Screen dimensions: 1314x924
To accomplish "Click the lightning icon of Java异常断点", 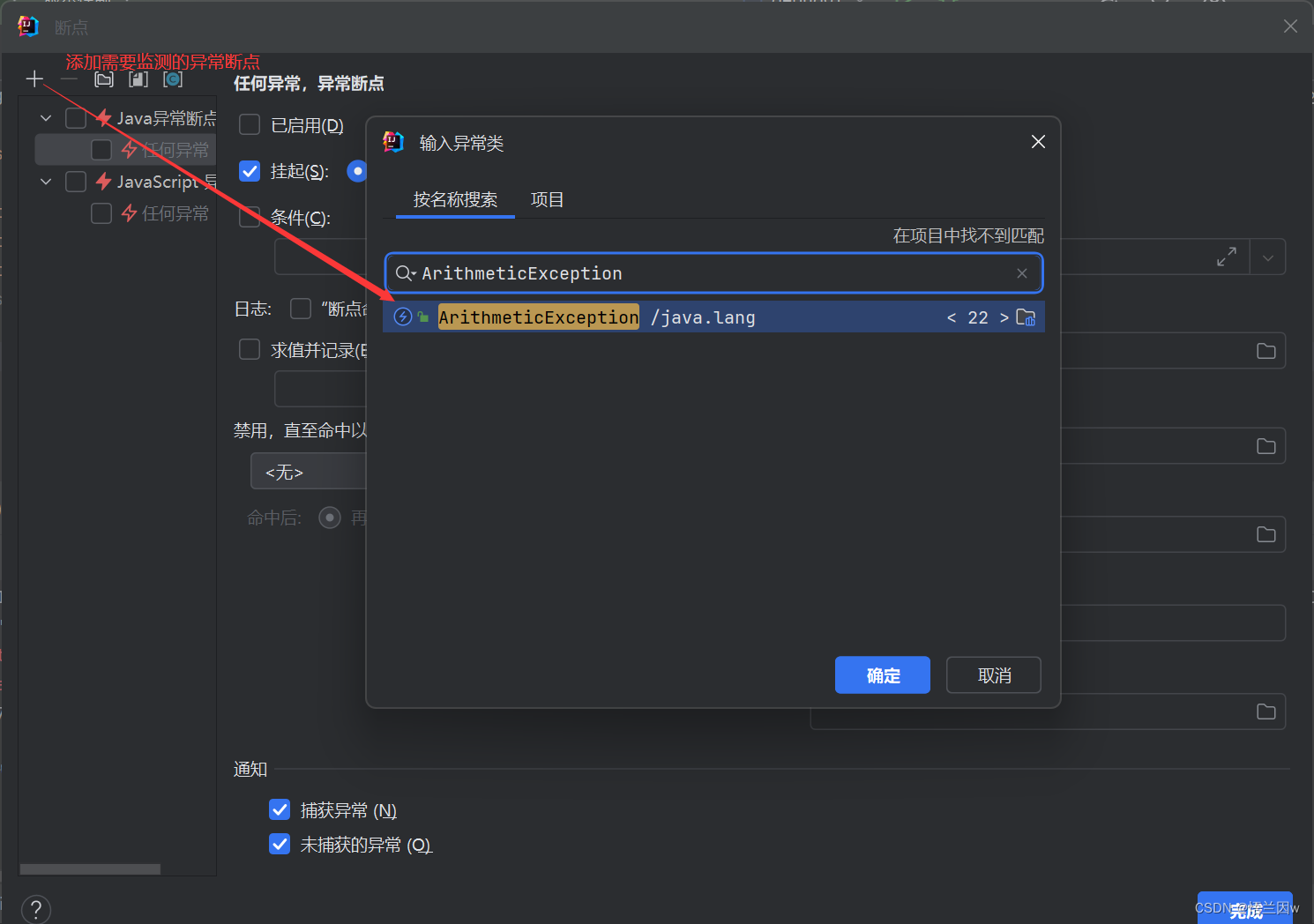I will 104,118.
